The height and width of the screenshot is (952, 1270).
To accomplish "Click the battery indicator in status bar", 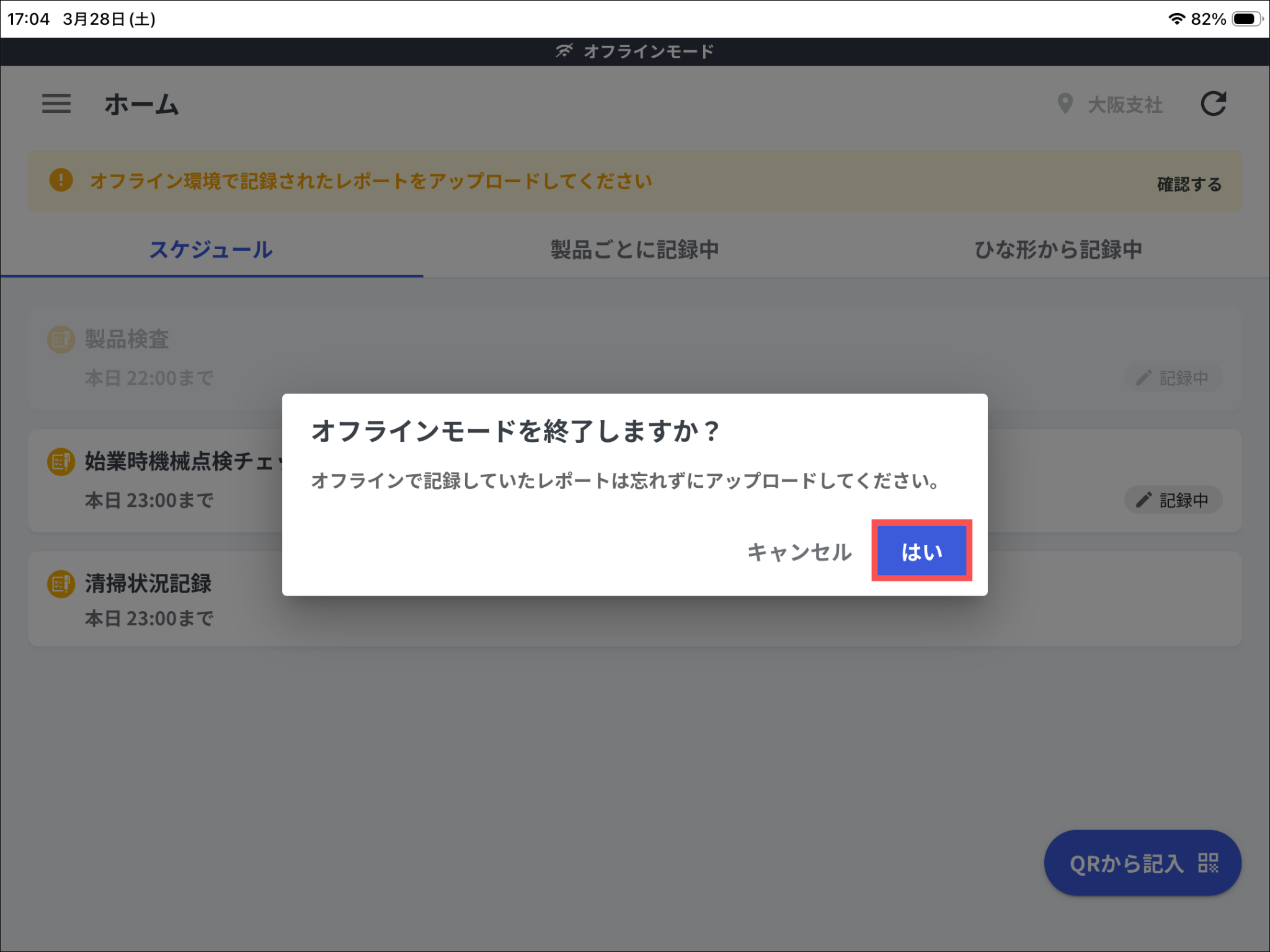I will (x=1246, y=19).
